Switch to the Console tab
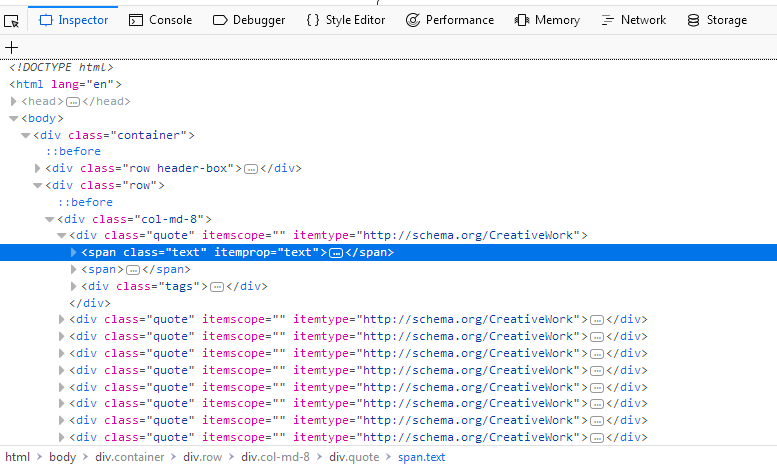 point(160,20)
